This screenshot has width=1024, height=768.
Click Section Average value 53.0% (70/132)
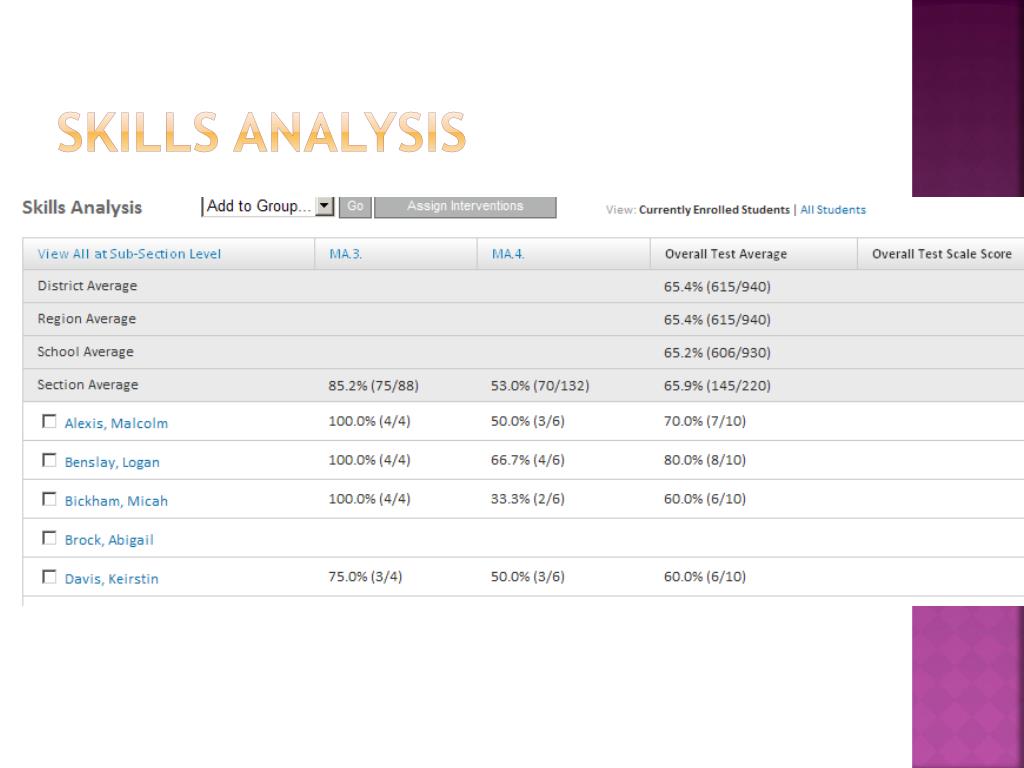540,386
